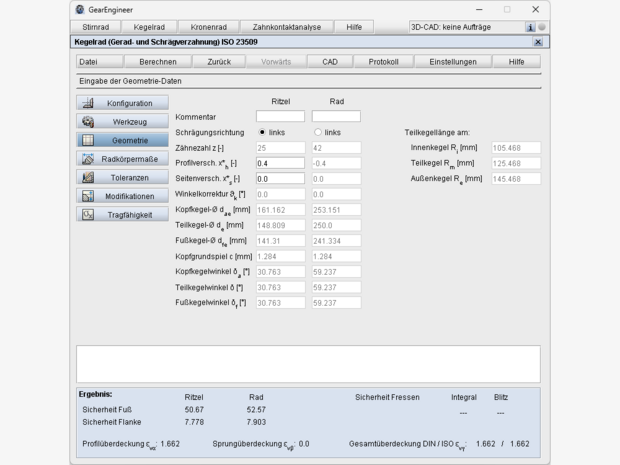This screenshot has width=620, height=465.
Task: Click Profilverschiebung Ritzel field with 0.4
Action: 280,162
